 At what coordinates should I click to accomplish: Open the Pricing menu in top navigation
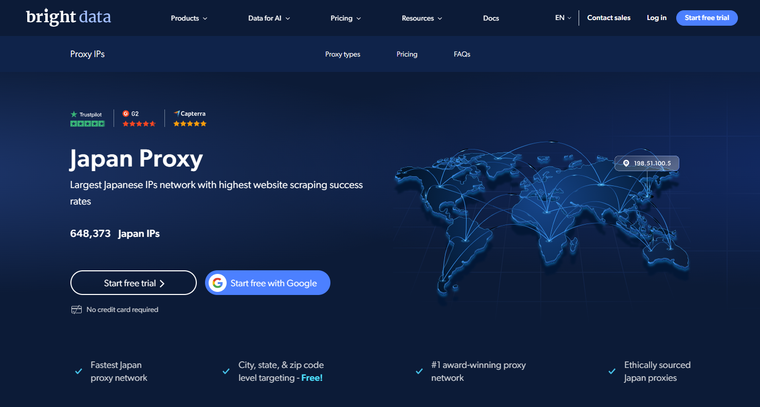click(x=346, y=18)
